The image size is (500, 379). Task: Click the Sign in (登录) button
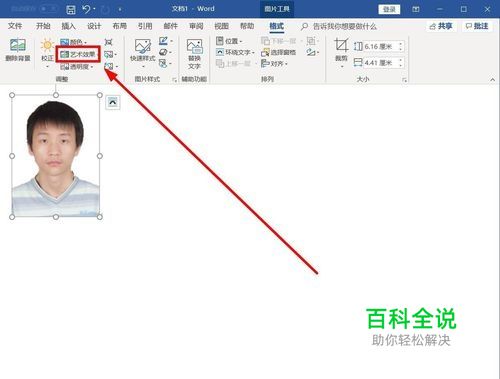pos(389,9)
